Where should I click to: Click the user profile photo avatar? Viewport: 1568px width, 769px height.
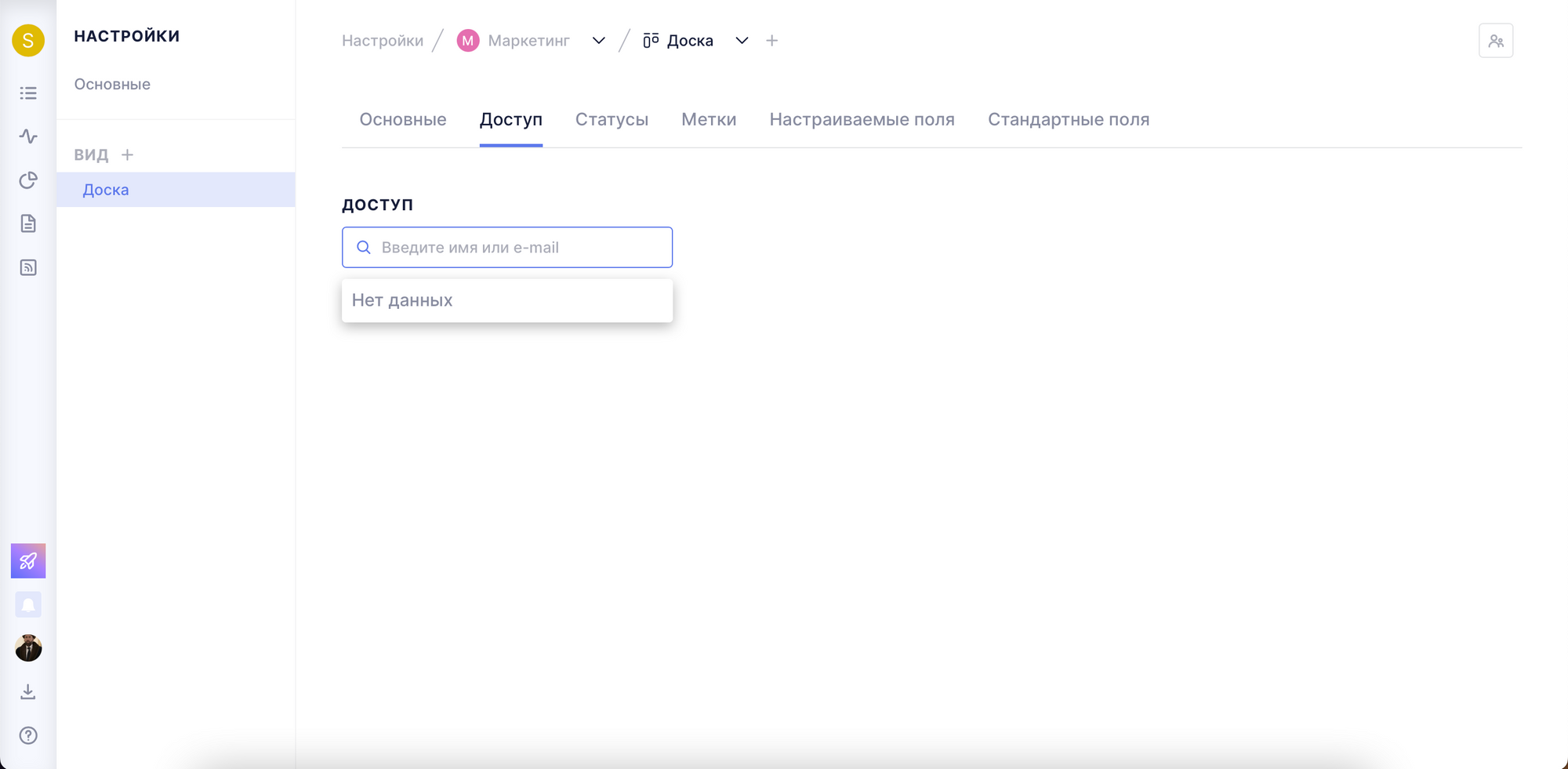point(28,648)
